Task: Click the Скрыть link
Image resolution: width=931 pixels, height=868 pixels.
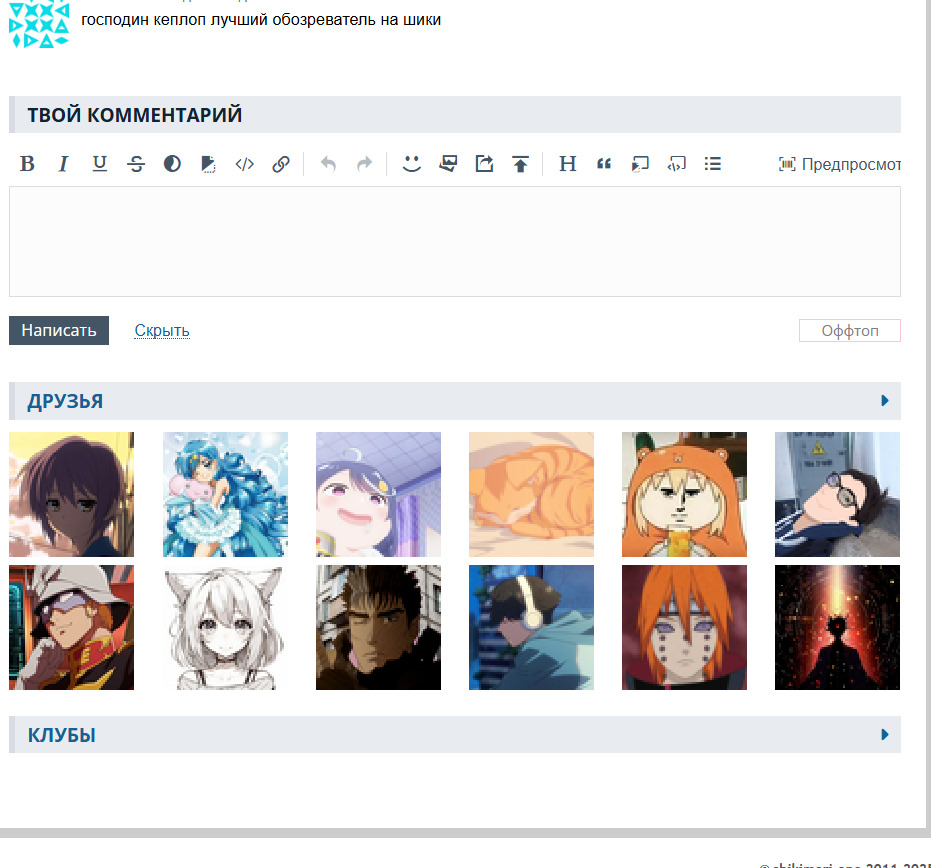Action: (162, 331)
